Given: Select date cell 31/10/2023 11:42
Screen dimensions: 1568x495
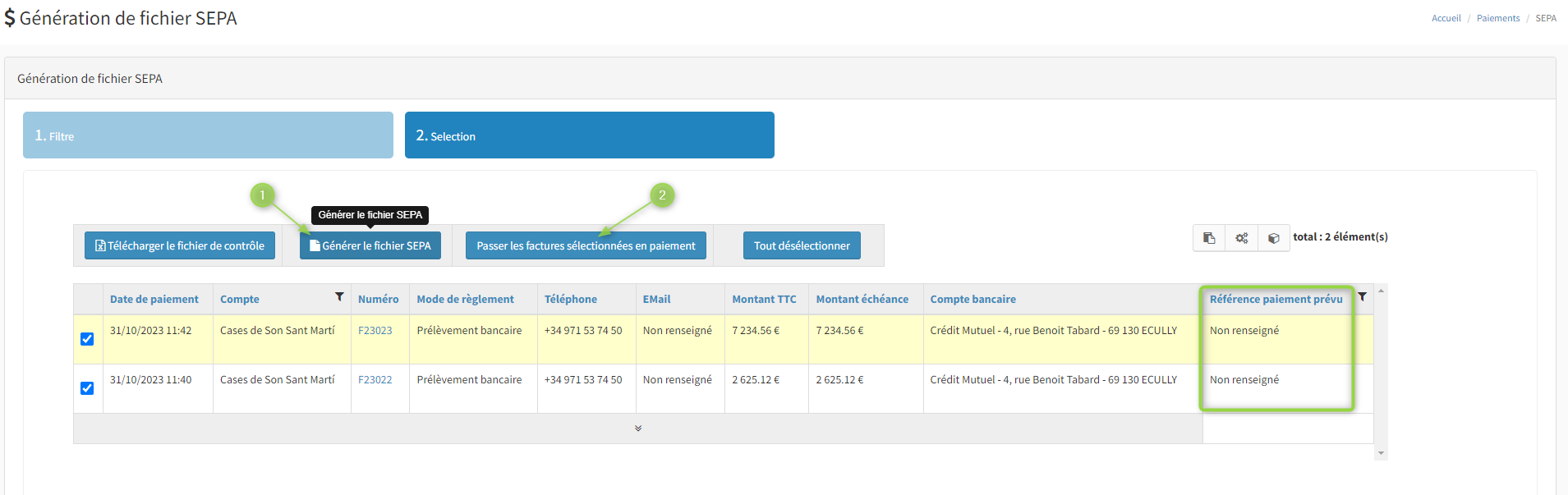Looking at the screenshot, I should (151, 330).
